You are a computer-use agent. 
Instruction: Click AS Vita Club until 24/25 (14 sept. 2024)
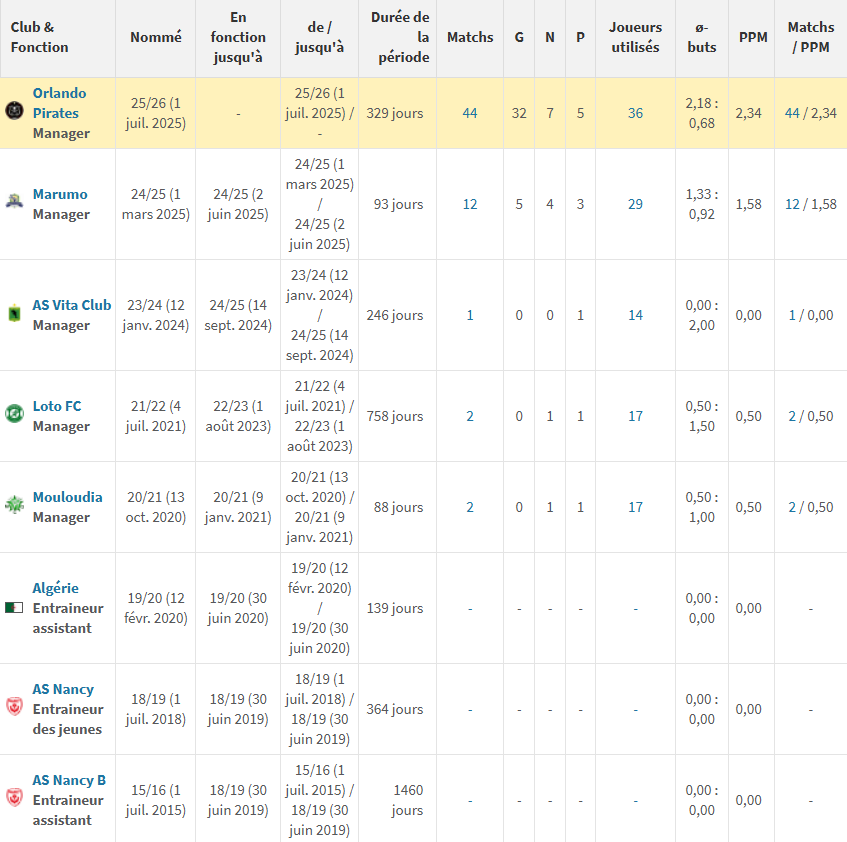[x=238, y=315]
